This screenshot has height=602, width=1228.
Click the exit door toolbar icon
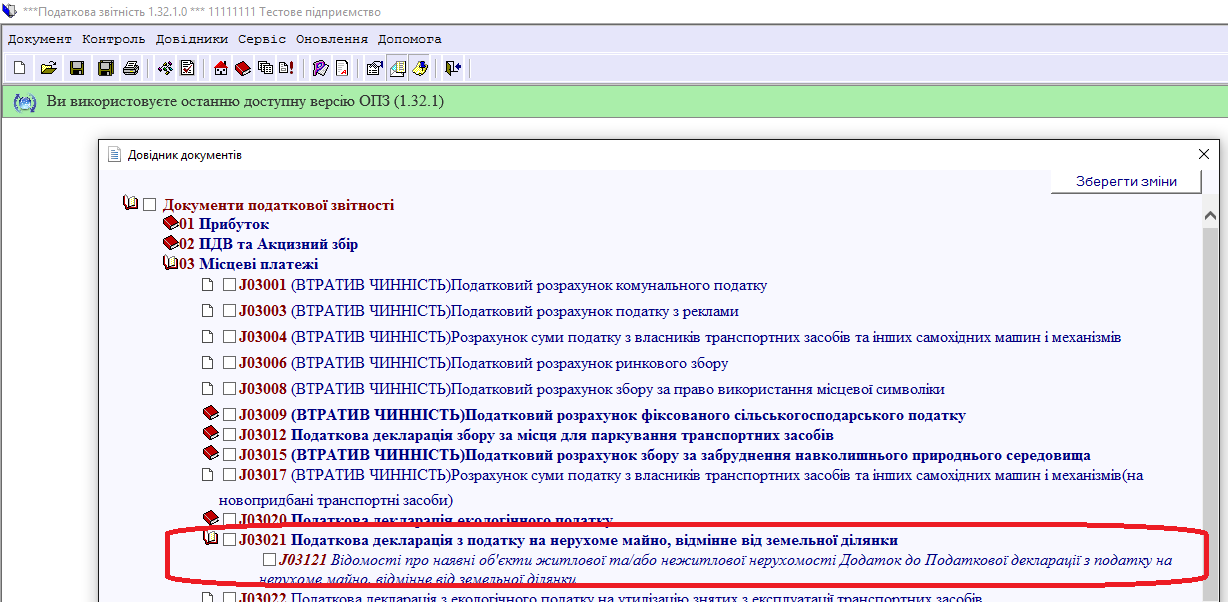[454, 68]
